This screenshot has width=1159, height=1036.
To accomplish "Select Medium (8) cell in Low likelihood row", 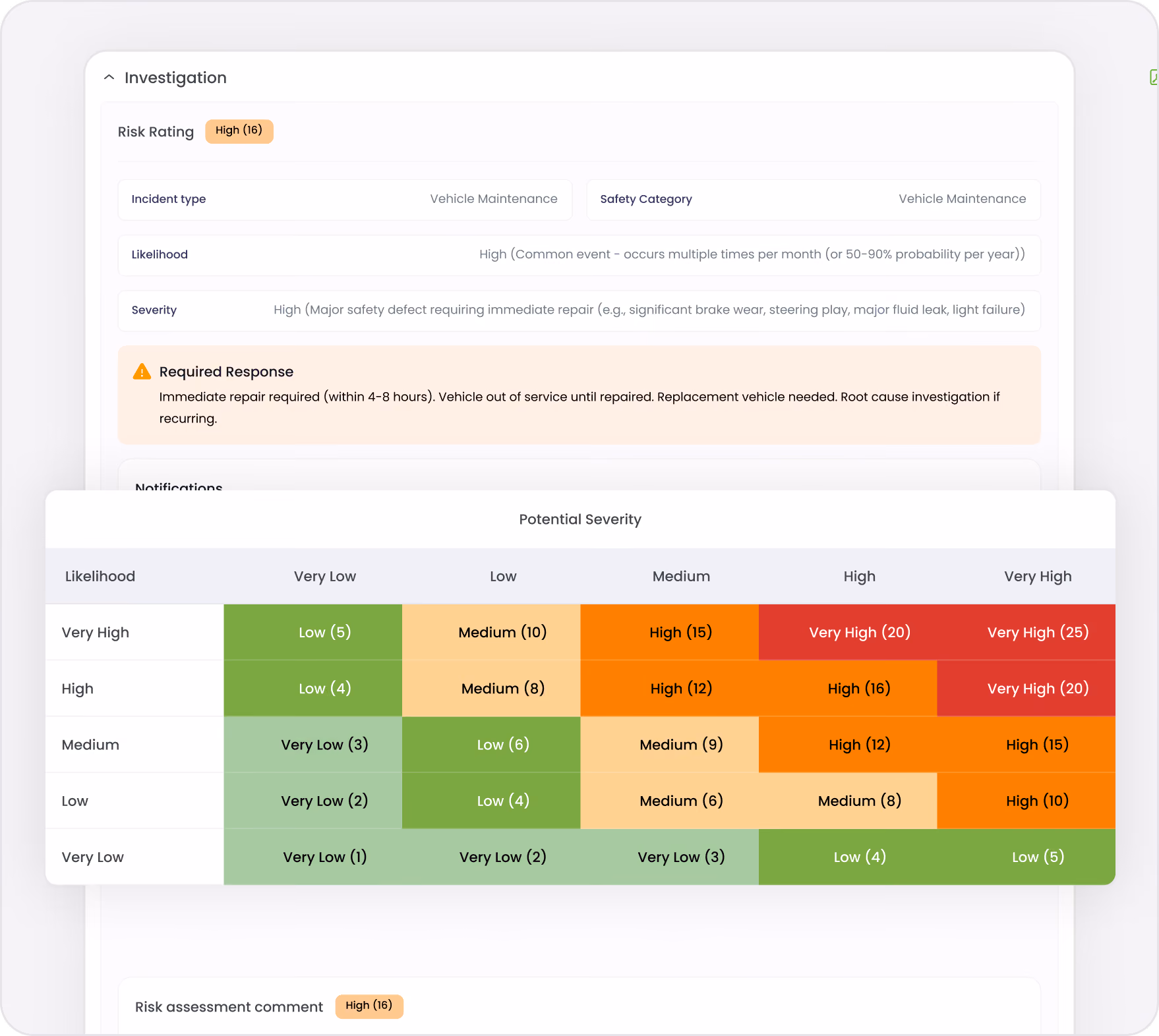I will [848, 800].
